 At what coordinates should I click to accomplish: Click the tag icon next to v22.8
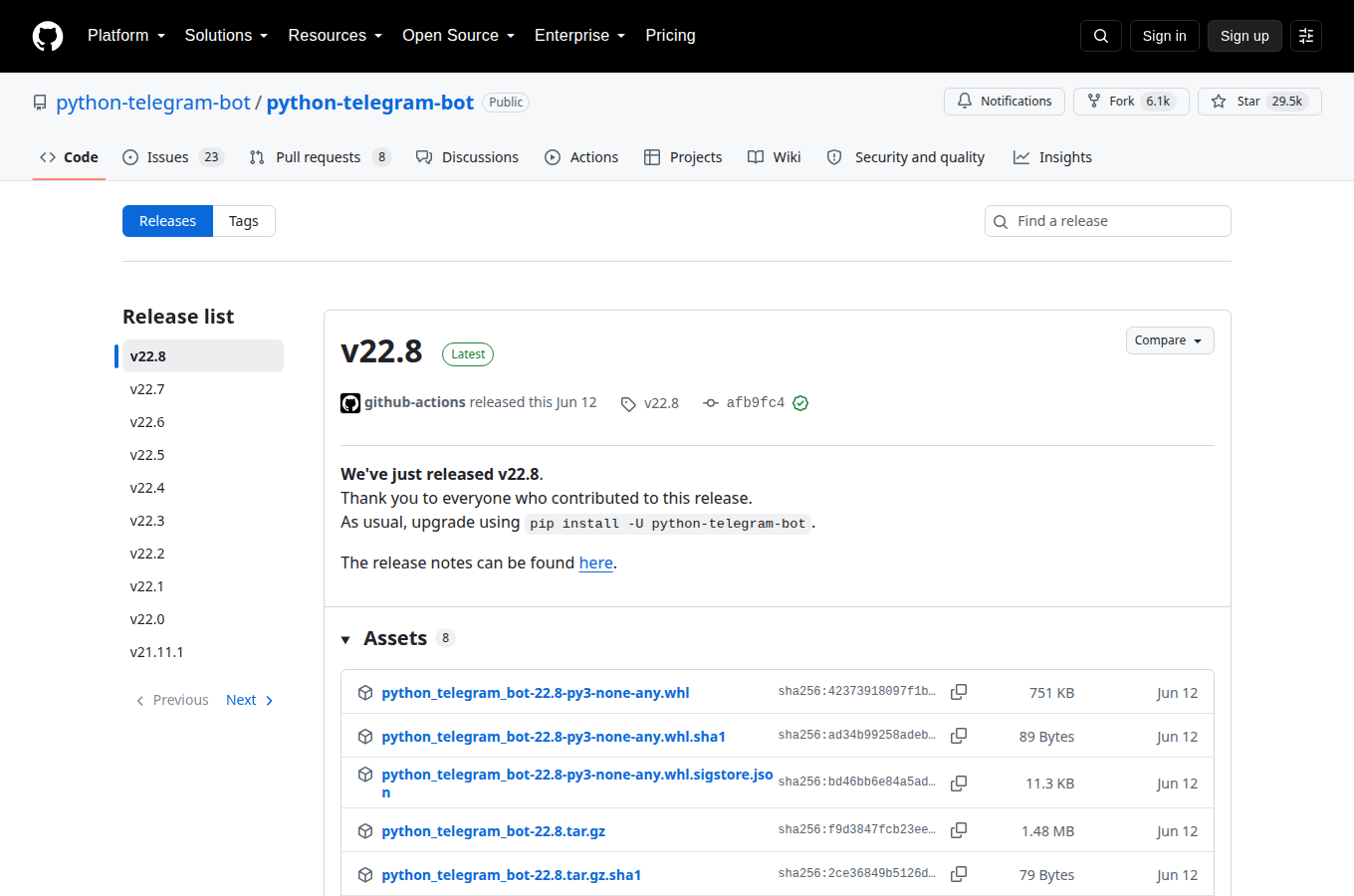pos(628,404)
